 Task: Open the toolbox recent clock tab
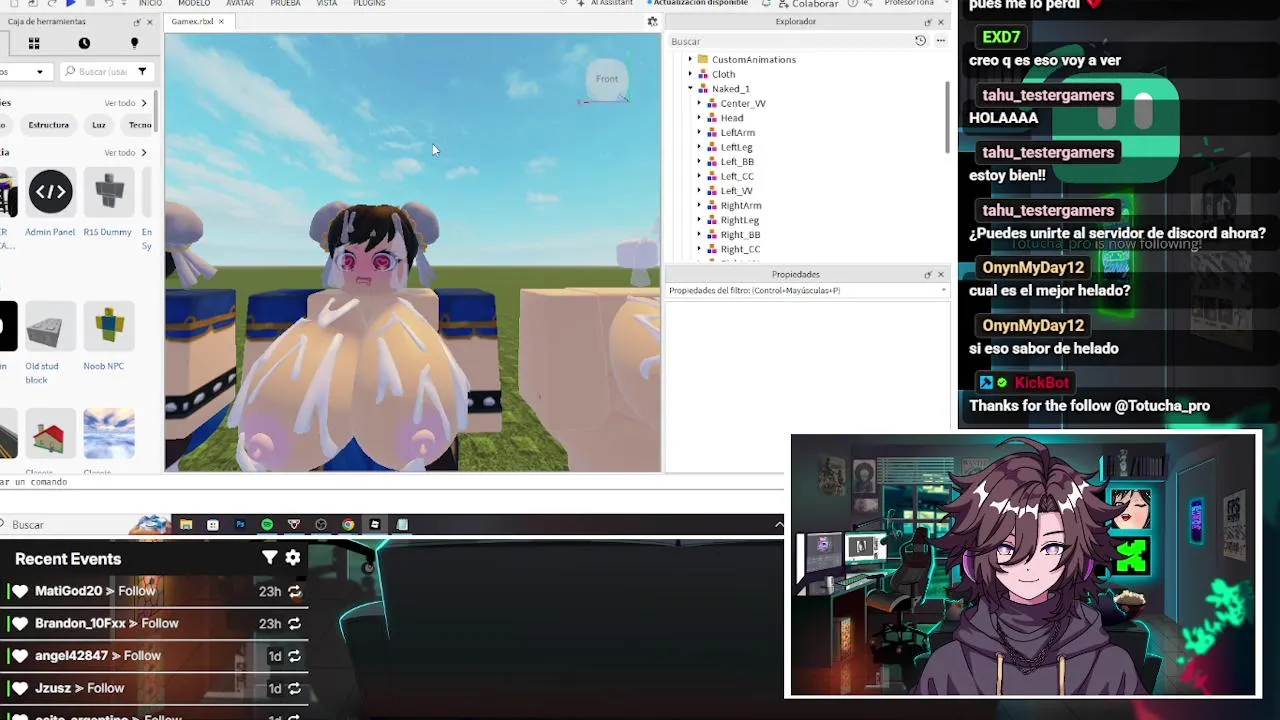pos(84,43)
